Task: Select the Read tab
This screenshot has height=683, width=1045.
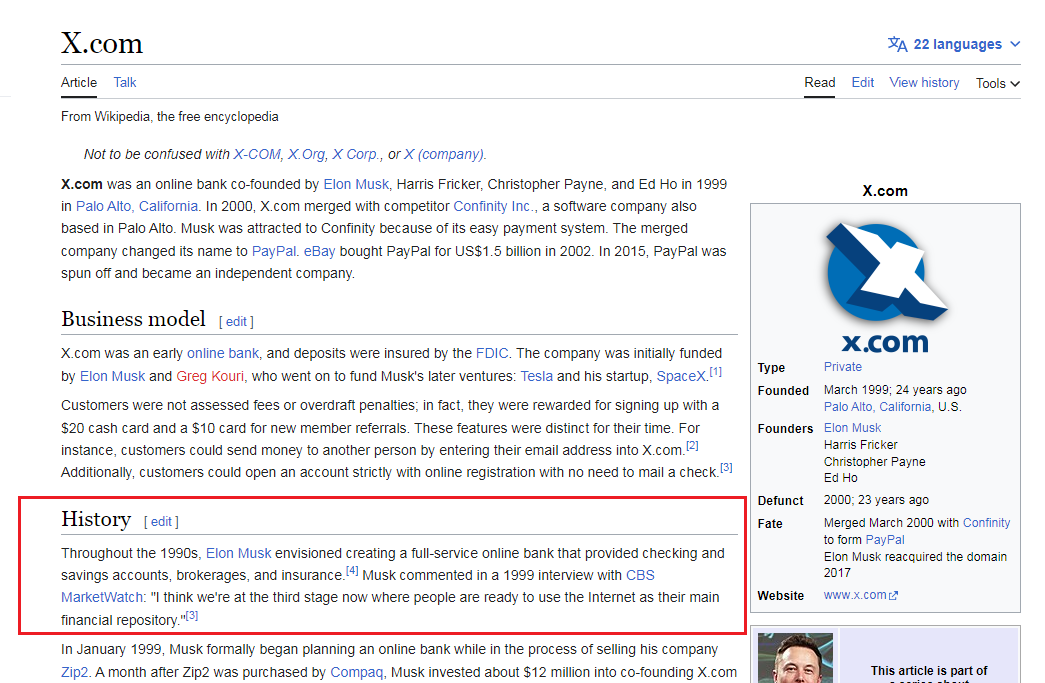Action: click(819, 83)
